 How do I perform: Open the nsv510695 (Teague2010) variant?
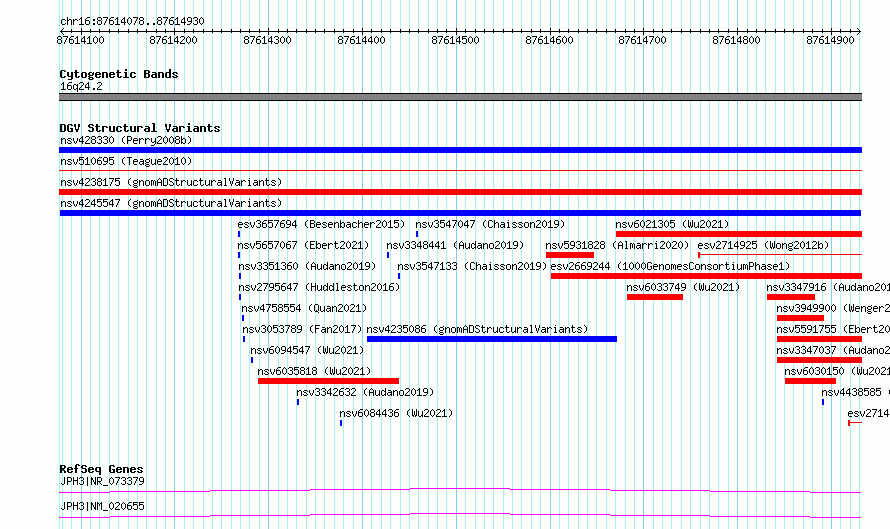pos(126,161)
